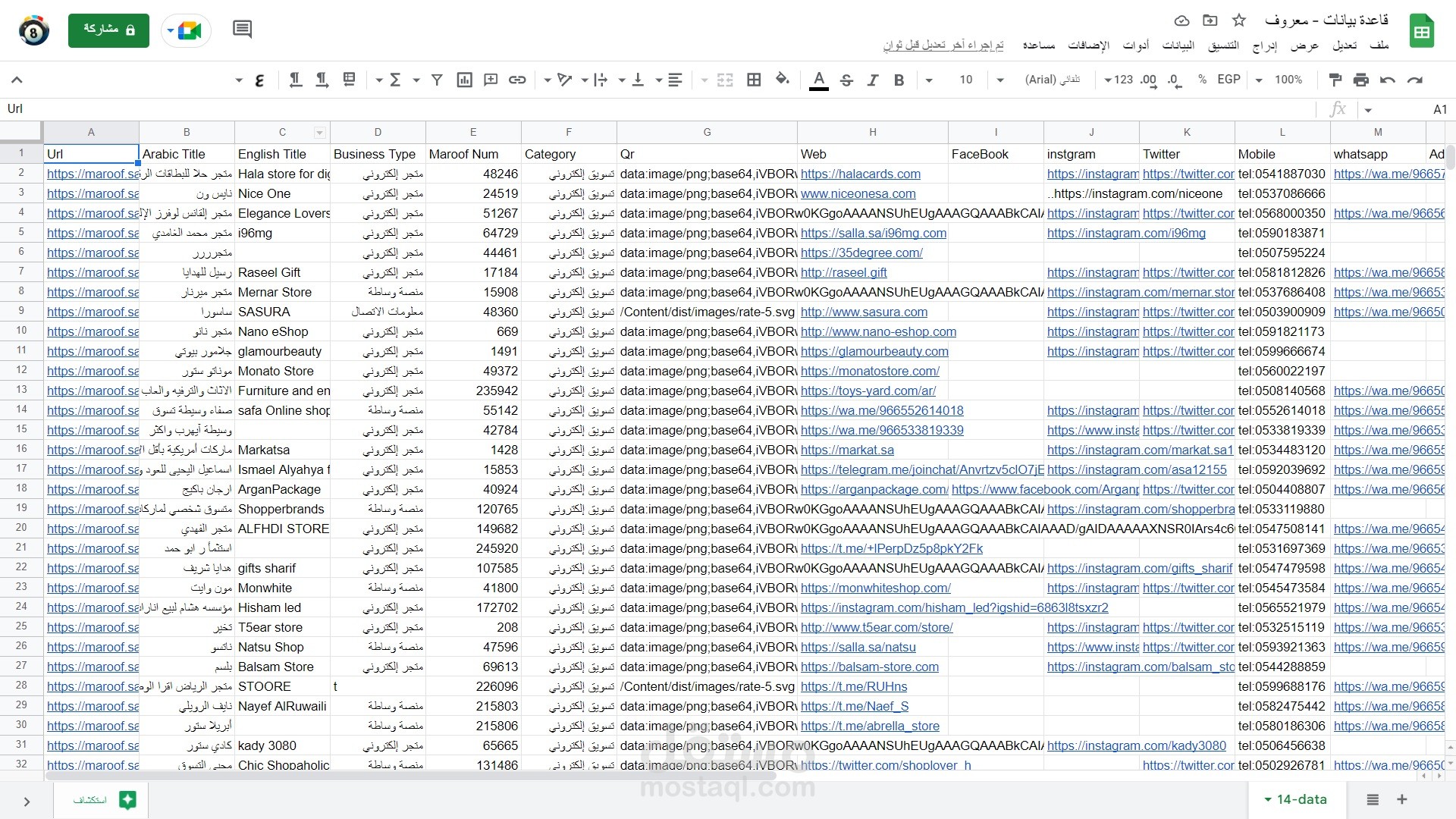This screenshot has height=819, width=1456.
Task: Insert a chart using toolbar icon
Action: (x=465, y=80)
